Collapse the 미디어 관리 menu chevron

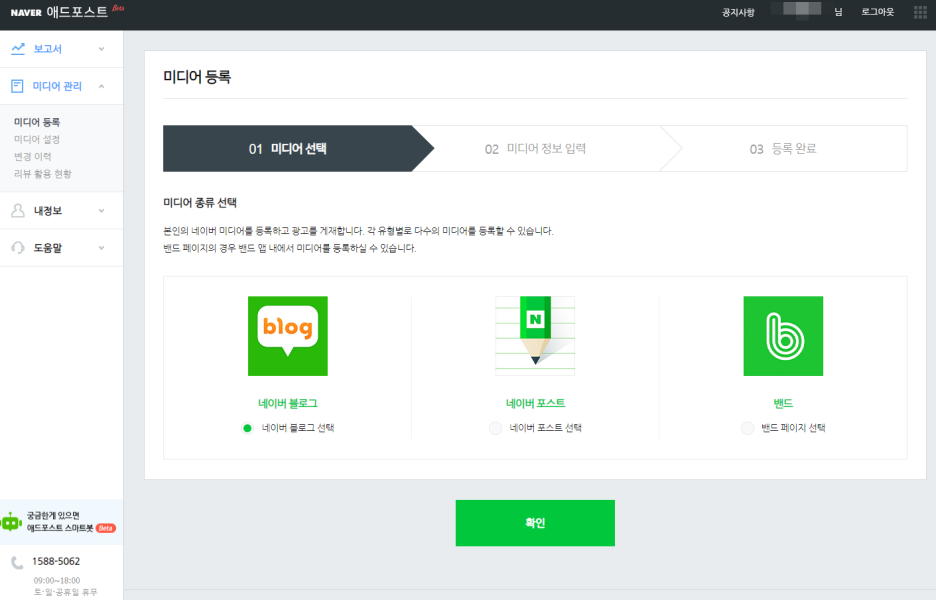tap(101, 86)
